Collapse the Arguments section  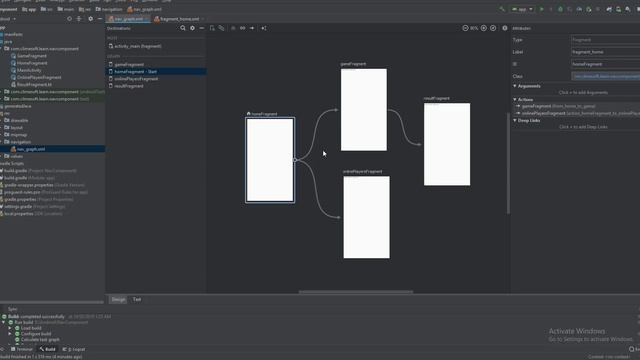coord(515,86)
